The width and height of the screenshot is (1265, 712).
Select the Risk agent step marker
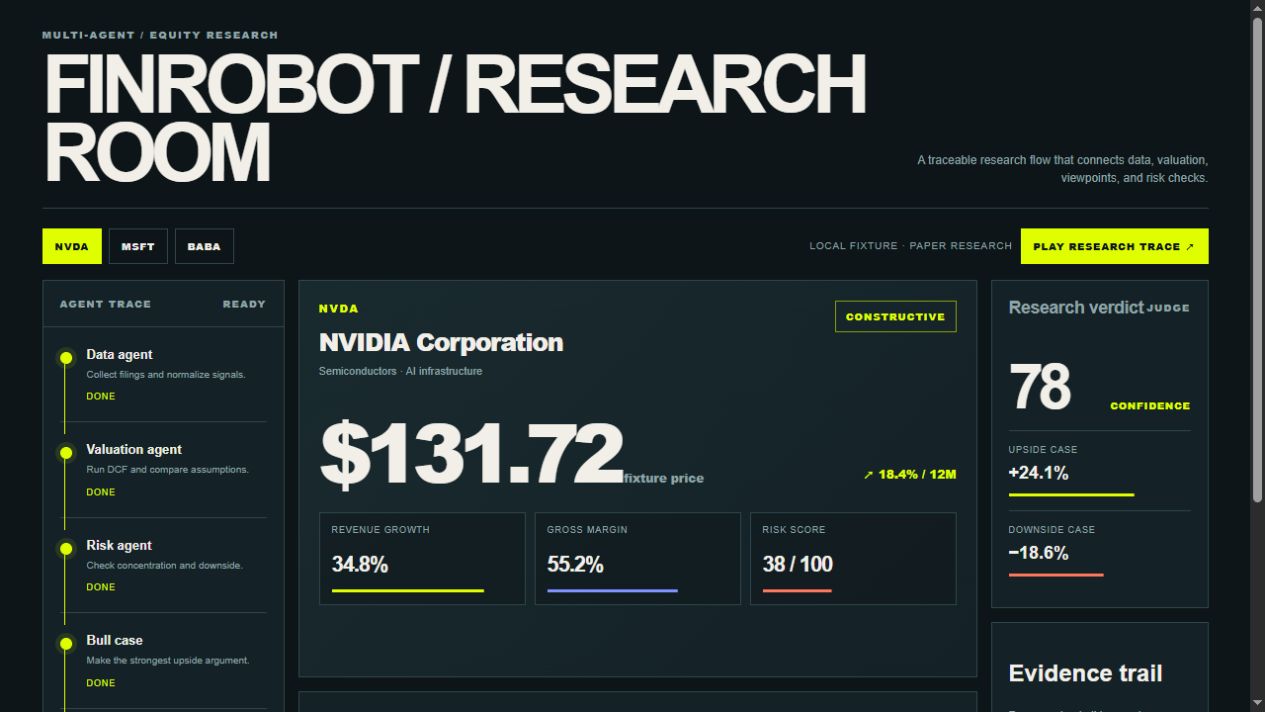(66, 548)
